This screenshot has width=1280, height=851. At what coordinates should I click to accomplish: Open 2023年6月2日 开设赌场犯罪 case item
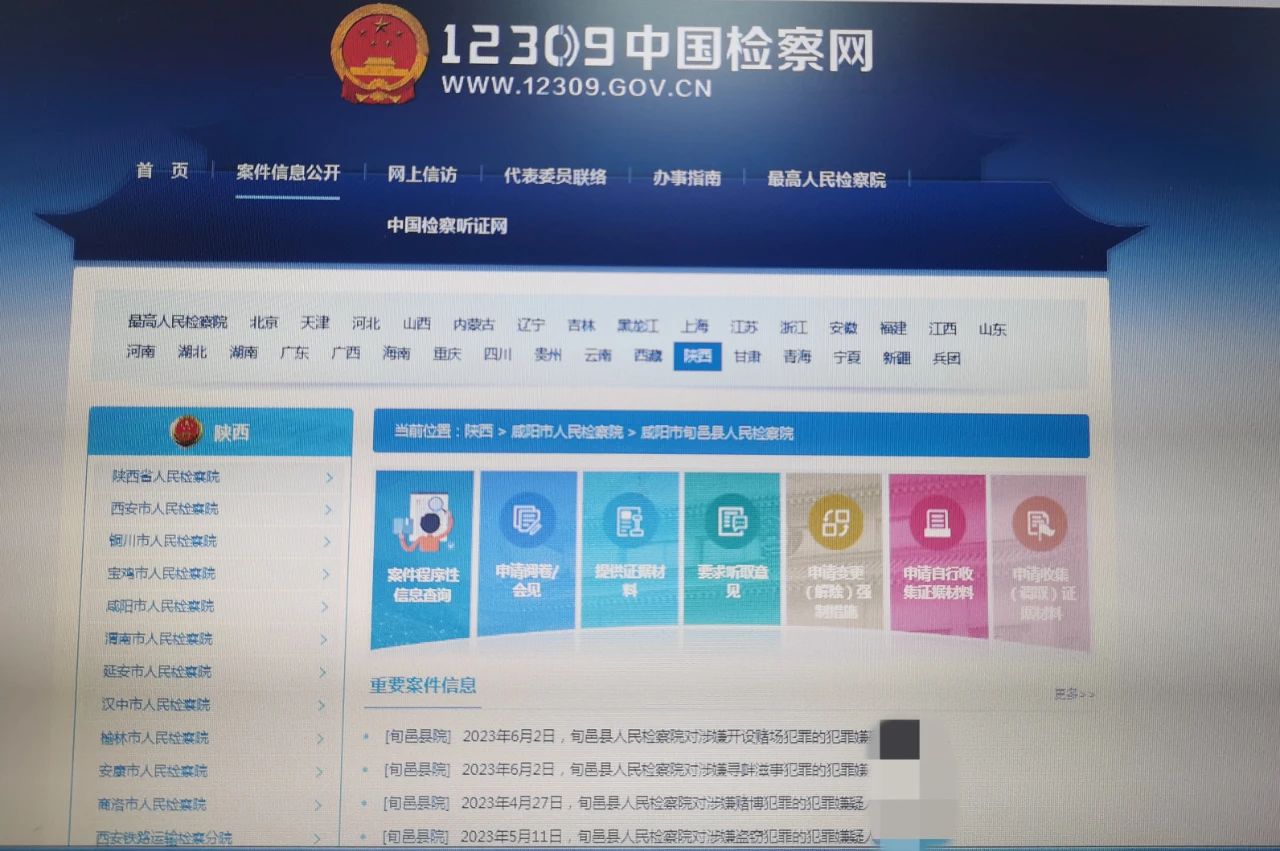[x=628, y=738]
